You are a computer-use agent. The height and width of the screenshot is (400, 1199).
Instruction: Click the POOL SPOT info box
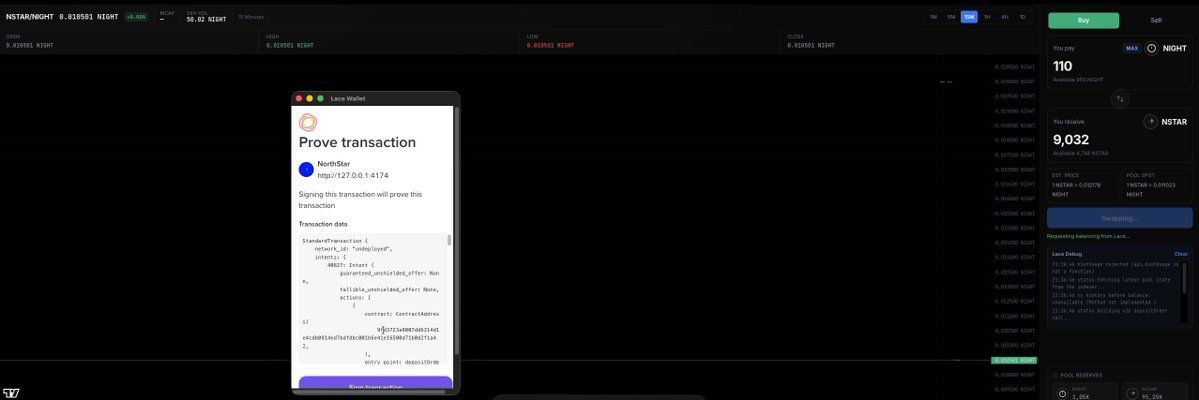coord(1157,184)
